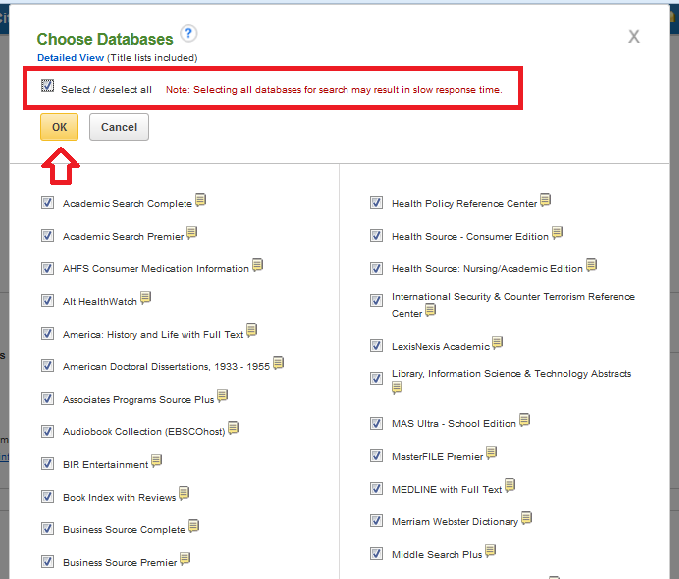Viewport: 679px width, 579px height.
Task: Close the Choose Databases dialog with X
Action: (634, 37)
